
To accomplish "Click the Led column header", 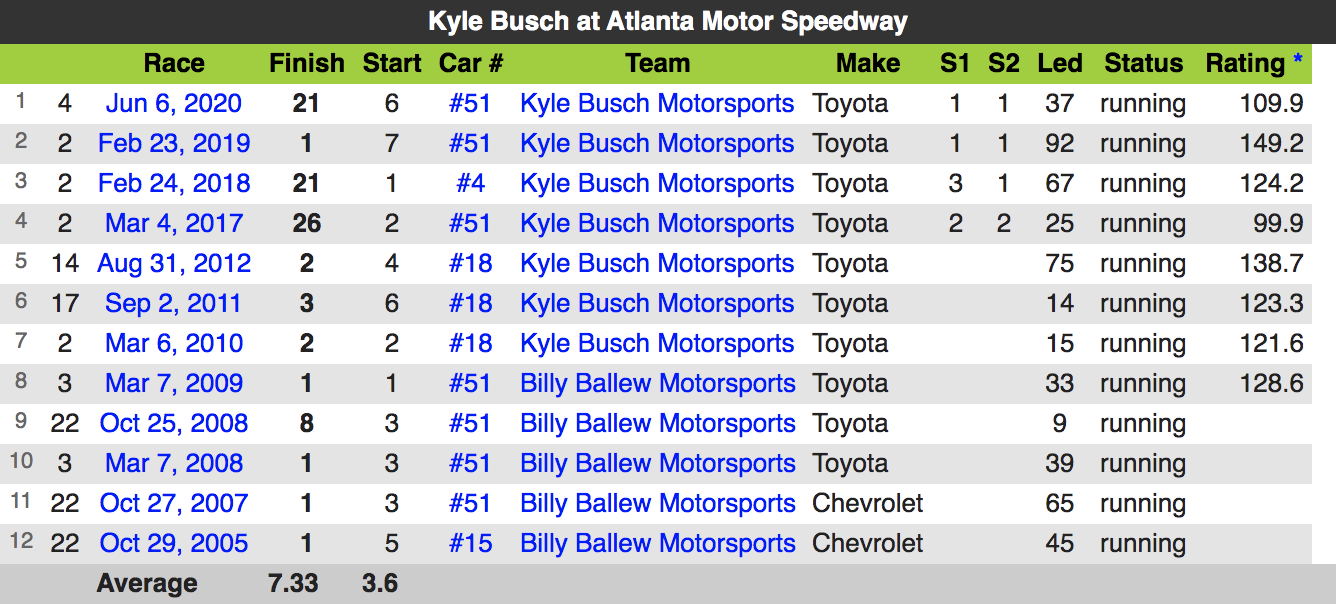I will click(1060, 63).
